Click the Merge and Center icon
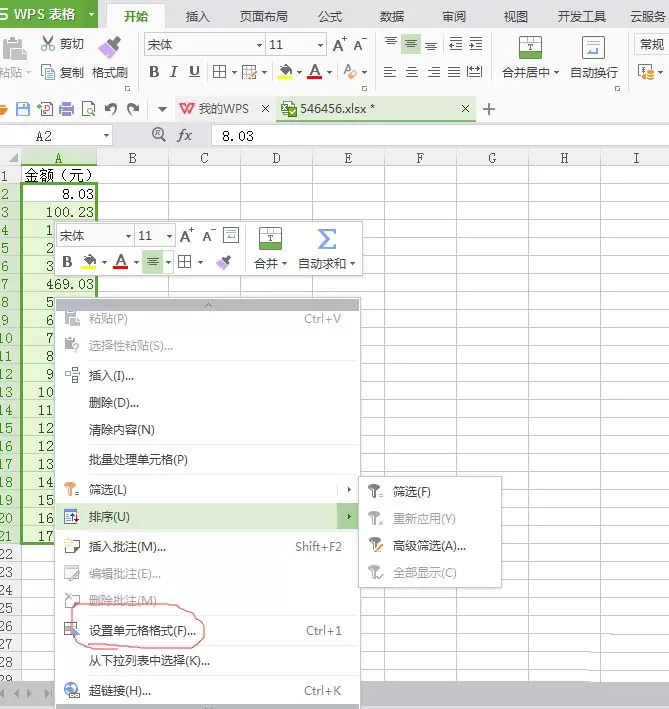The image size is (669, 709). tap(530, 47)
